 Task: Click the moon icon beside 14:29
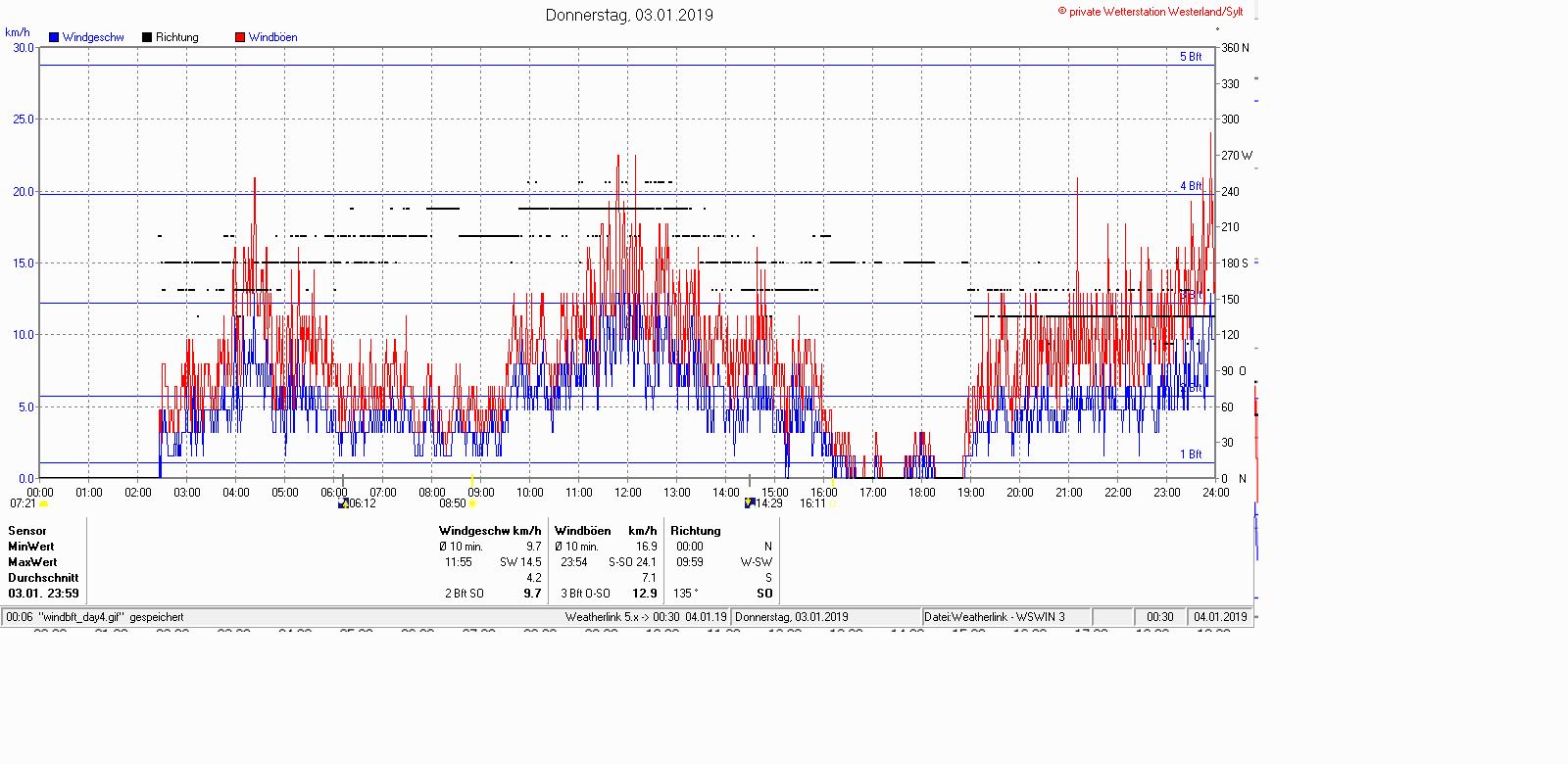[750, 503]
